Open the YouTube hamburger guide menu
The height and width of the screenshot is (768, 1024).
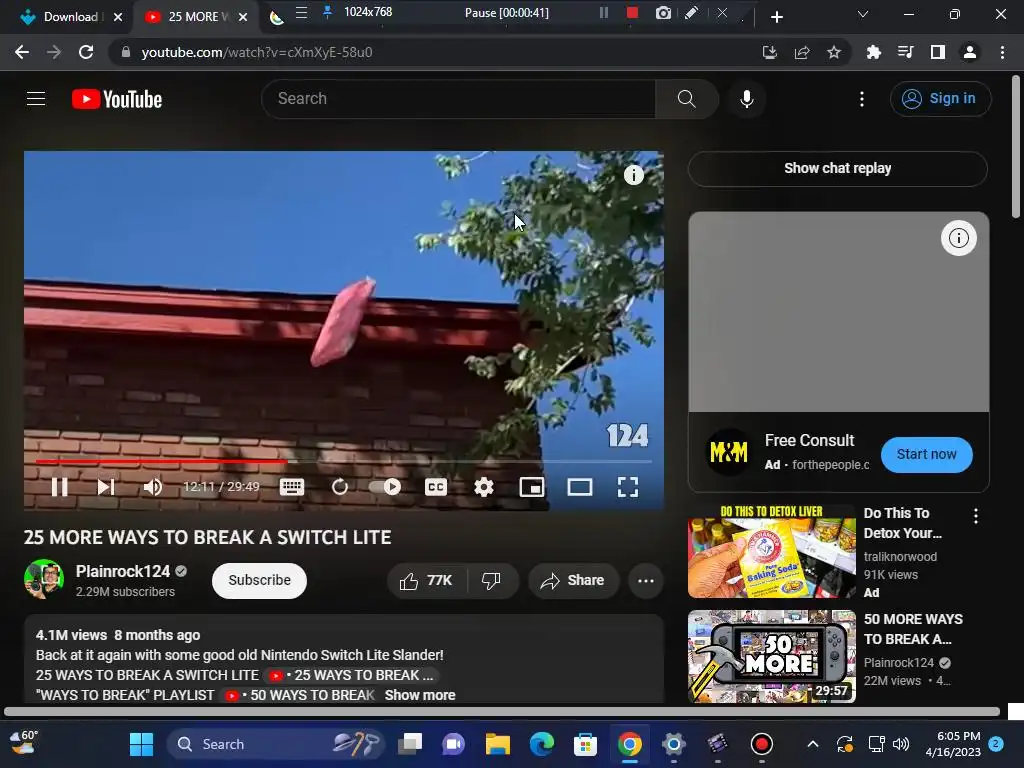click(36, 99)
